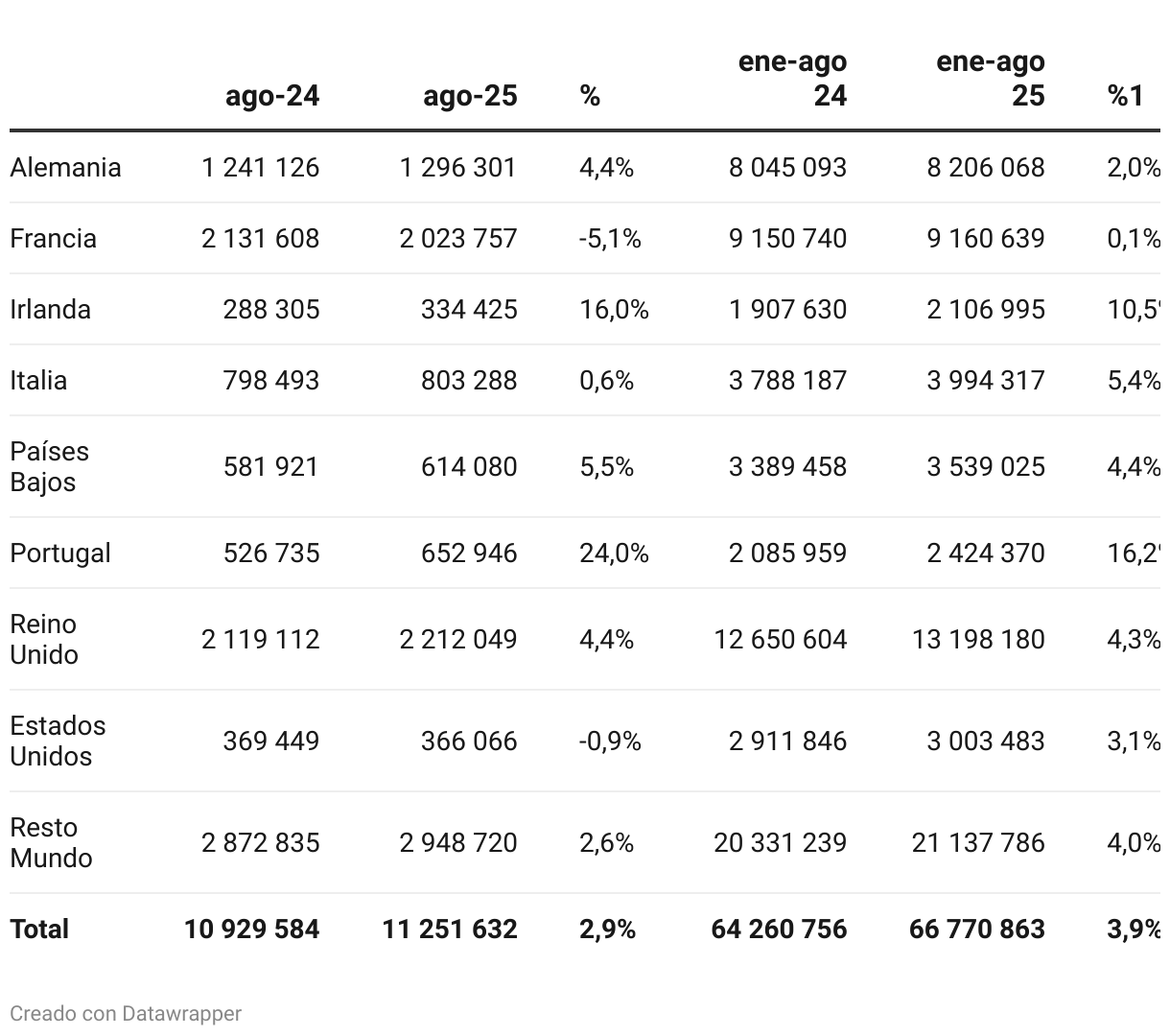The height and width of the screenshot is (1036, 1170).
Task: Click the Estados Unidos row label
Action: tap(58, 742)
